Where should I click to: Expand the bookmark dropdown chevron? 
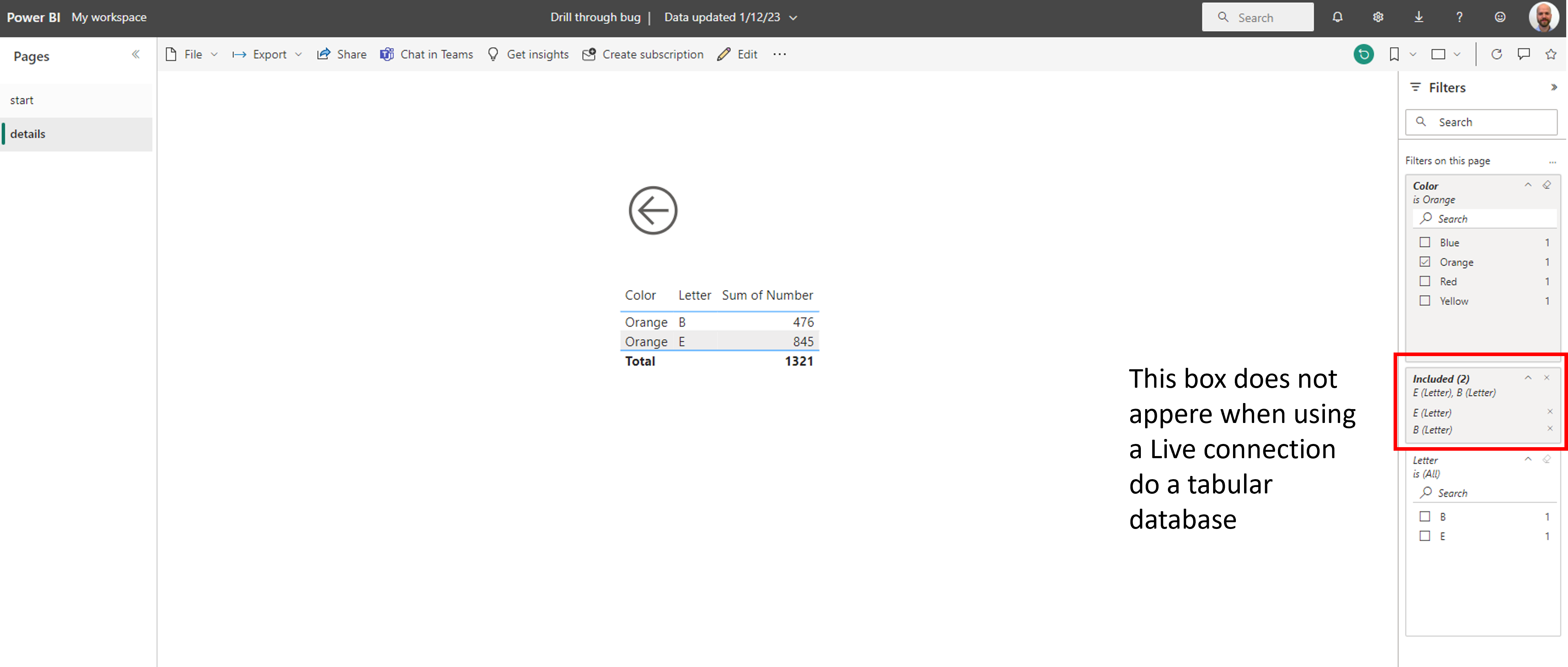[1412, 54]
